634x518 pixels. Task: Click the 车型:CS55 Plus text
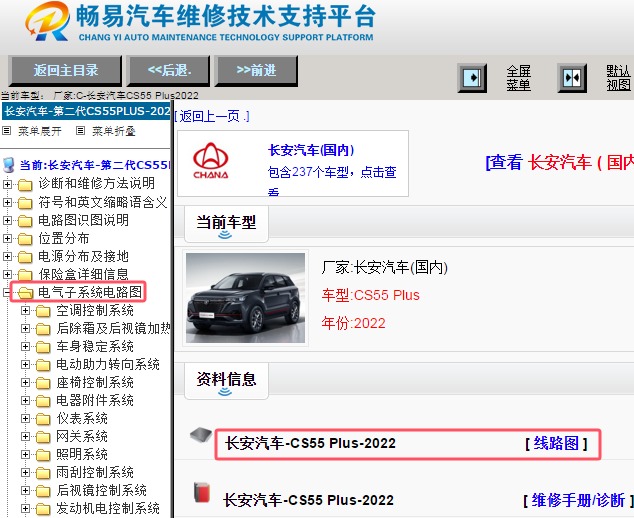pyautogui.click(x=370, y=295)
